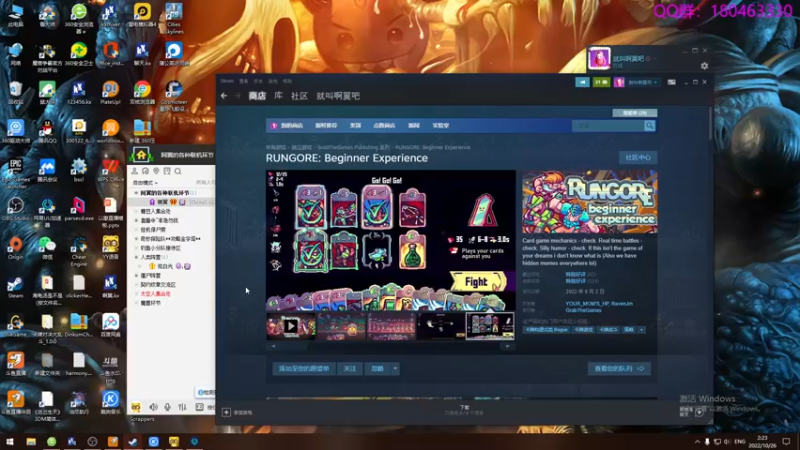This screenshot has width=800, height=450.
Task: Open the Cities Skylines desktop shortcut
Action: point(174,18)
